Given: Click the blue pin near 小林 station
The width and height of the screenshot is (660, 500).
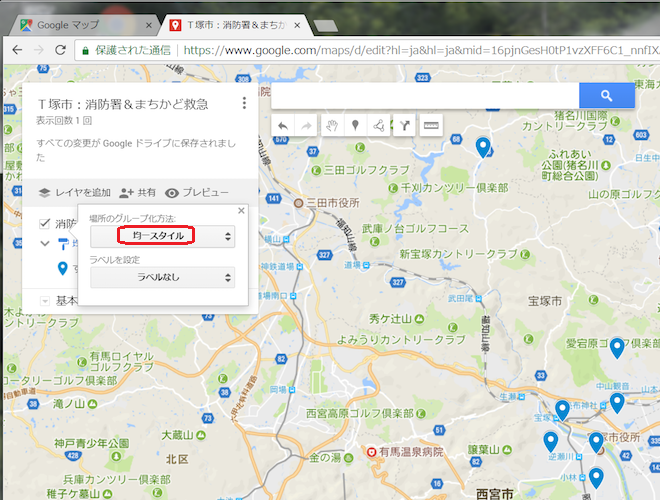Looking at the screenshot, I should tap(596, 478).
